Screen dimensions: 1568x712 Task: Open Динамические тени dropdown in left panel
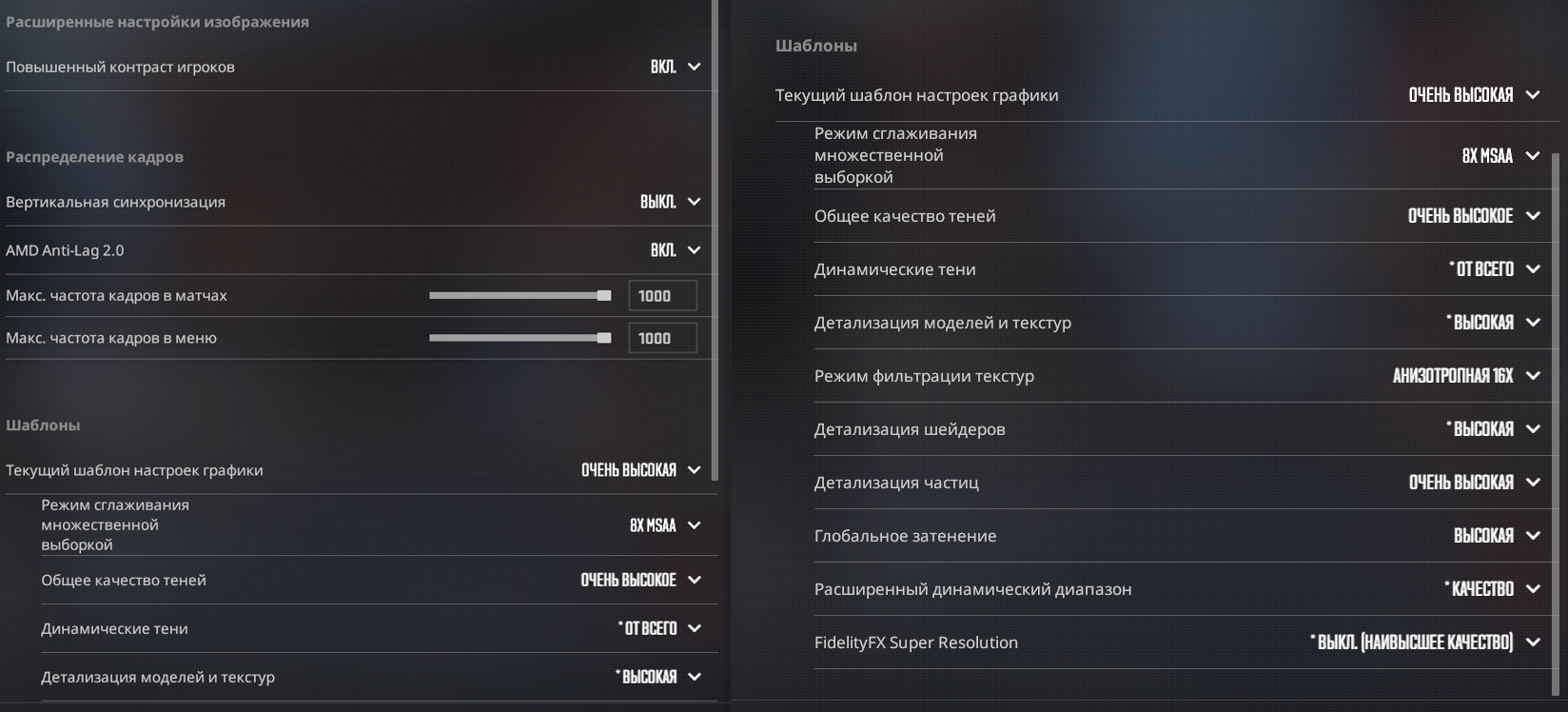[658, 628]
